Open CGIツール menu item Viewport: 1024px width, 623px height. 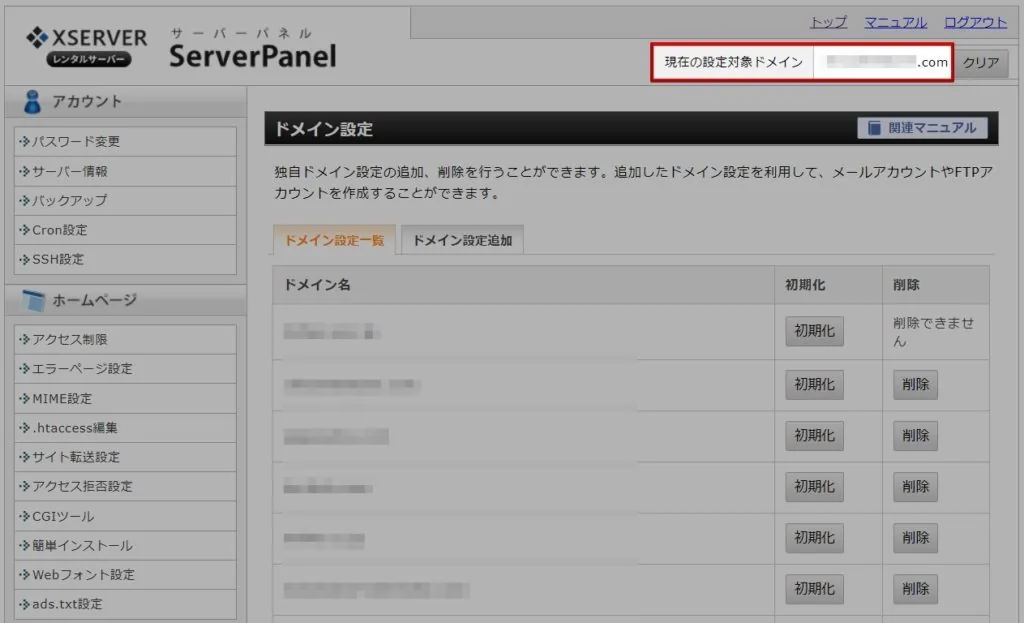point(125,516)
